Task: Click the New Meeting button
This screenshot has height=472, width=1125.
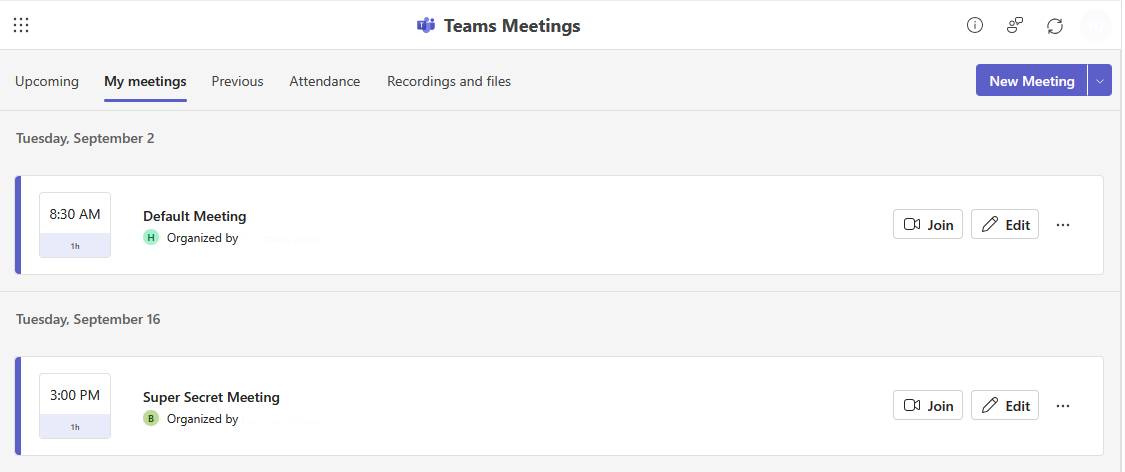Action: (1031, 81)
